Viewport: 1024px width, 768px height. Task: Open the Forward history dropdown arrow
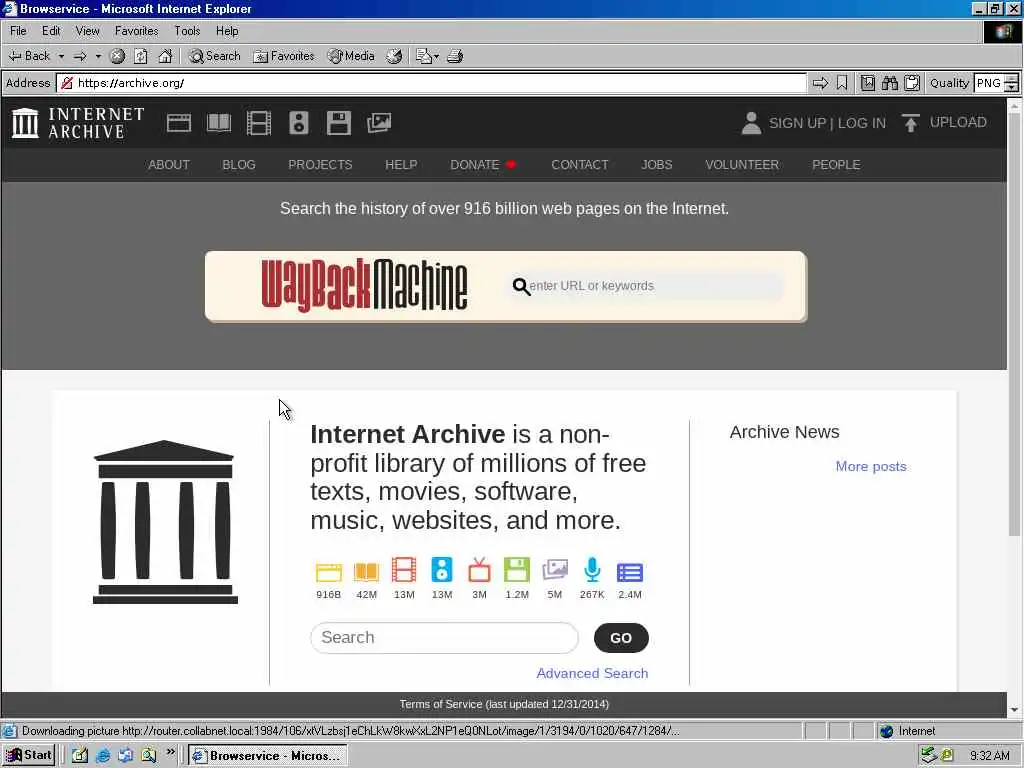click(98, 56)
